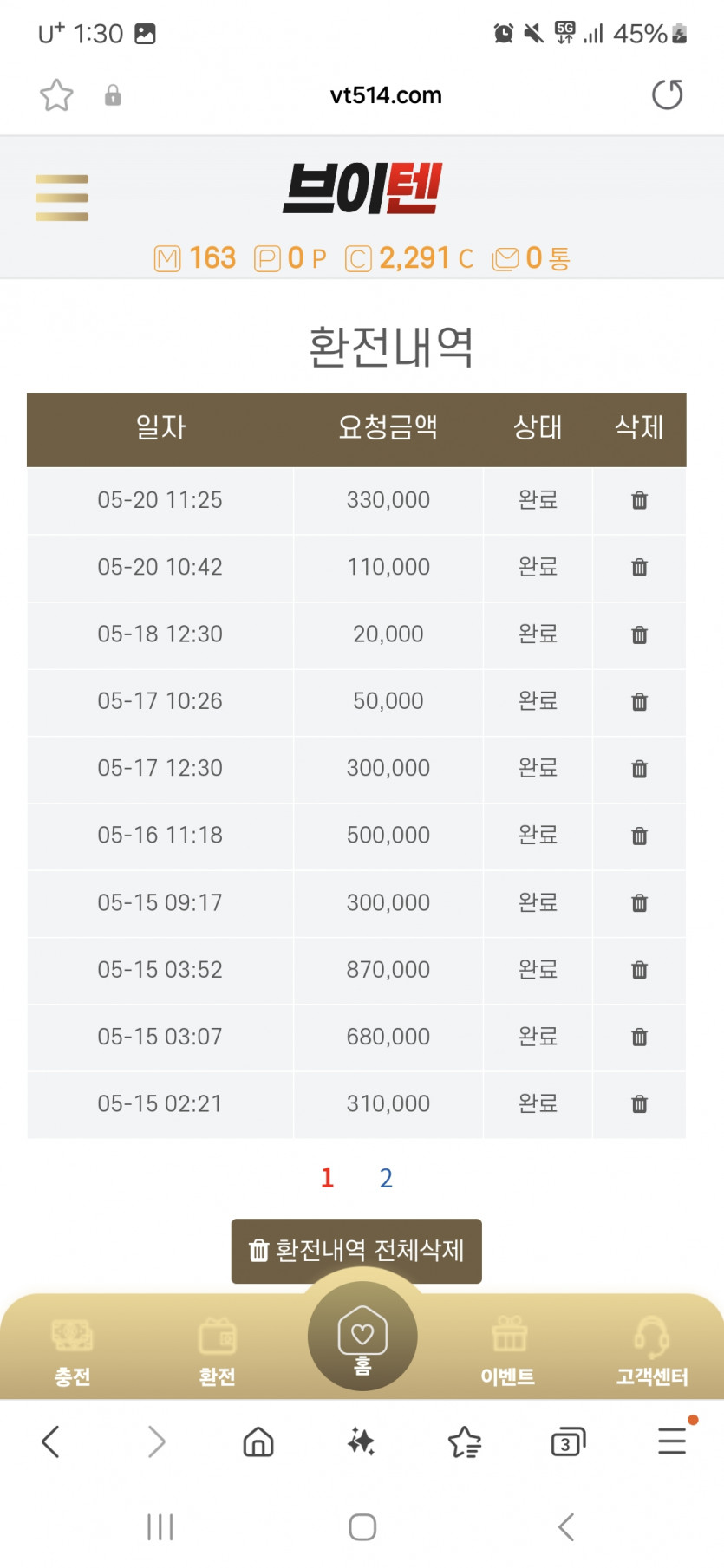The height and width of the screenshot is (1568, 724).
Task: Click 환전내역 전체삭제 button
Action: tap(356, 1251)
